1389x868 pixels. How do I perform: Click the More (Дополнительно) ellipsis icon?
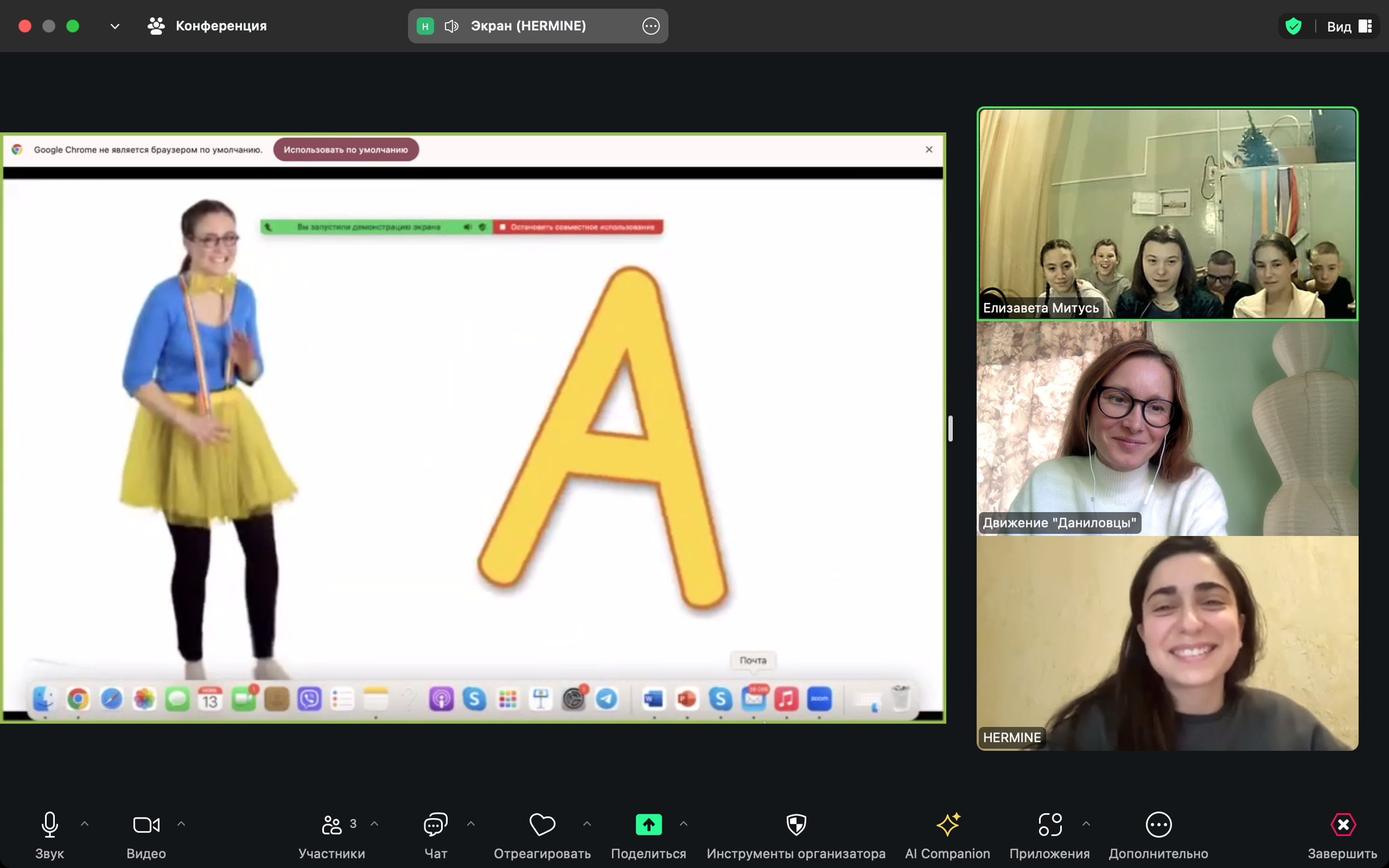tap(1158, 825)
